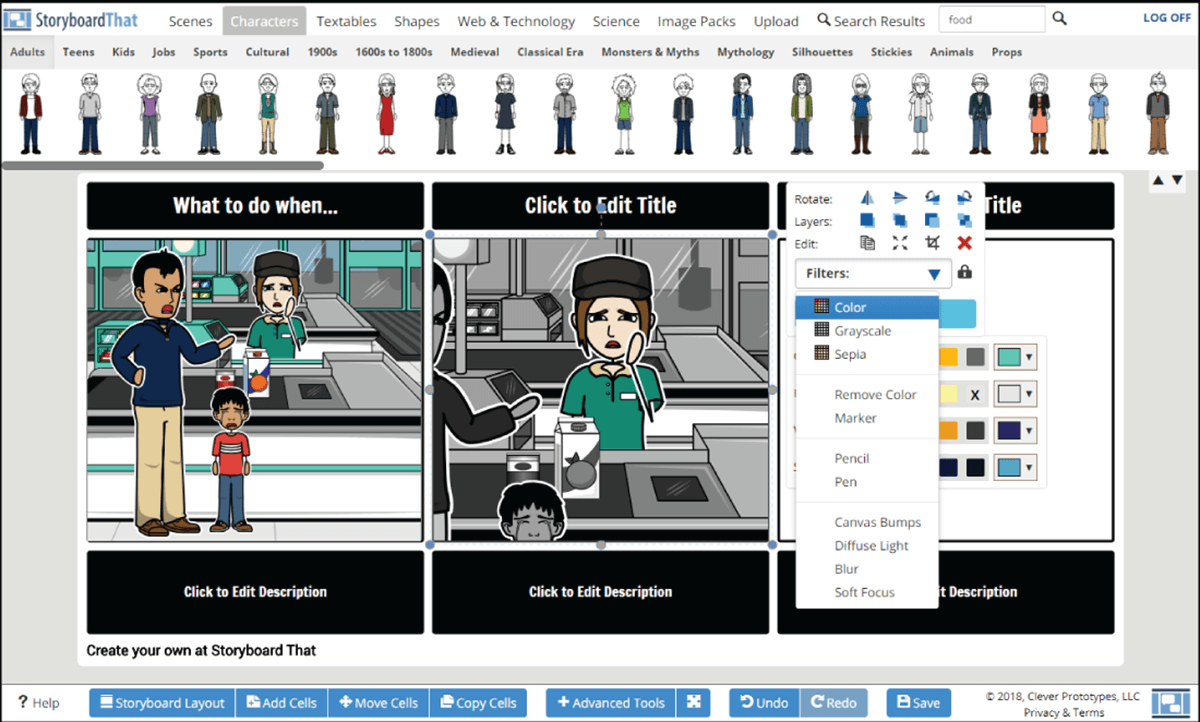Click the flip horizontal icon in Rotate row

[867, 198]
